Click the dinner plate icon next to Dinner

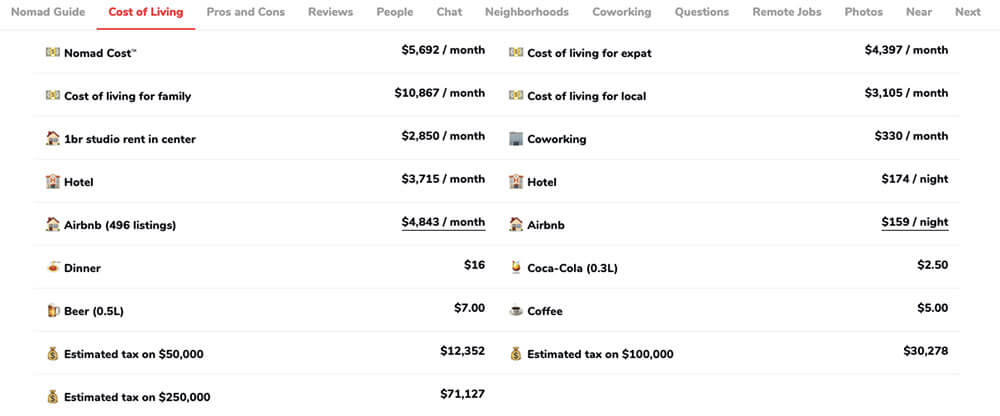click(53, 267)
